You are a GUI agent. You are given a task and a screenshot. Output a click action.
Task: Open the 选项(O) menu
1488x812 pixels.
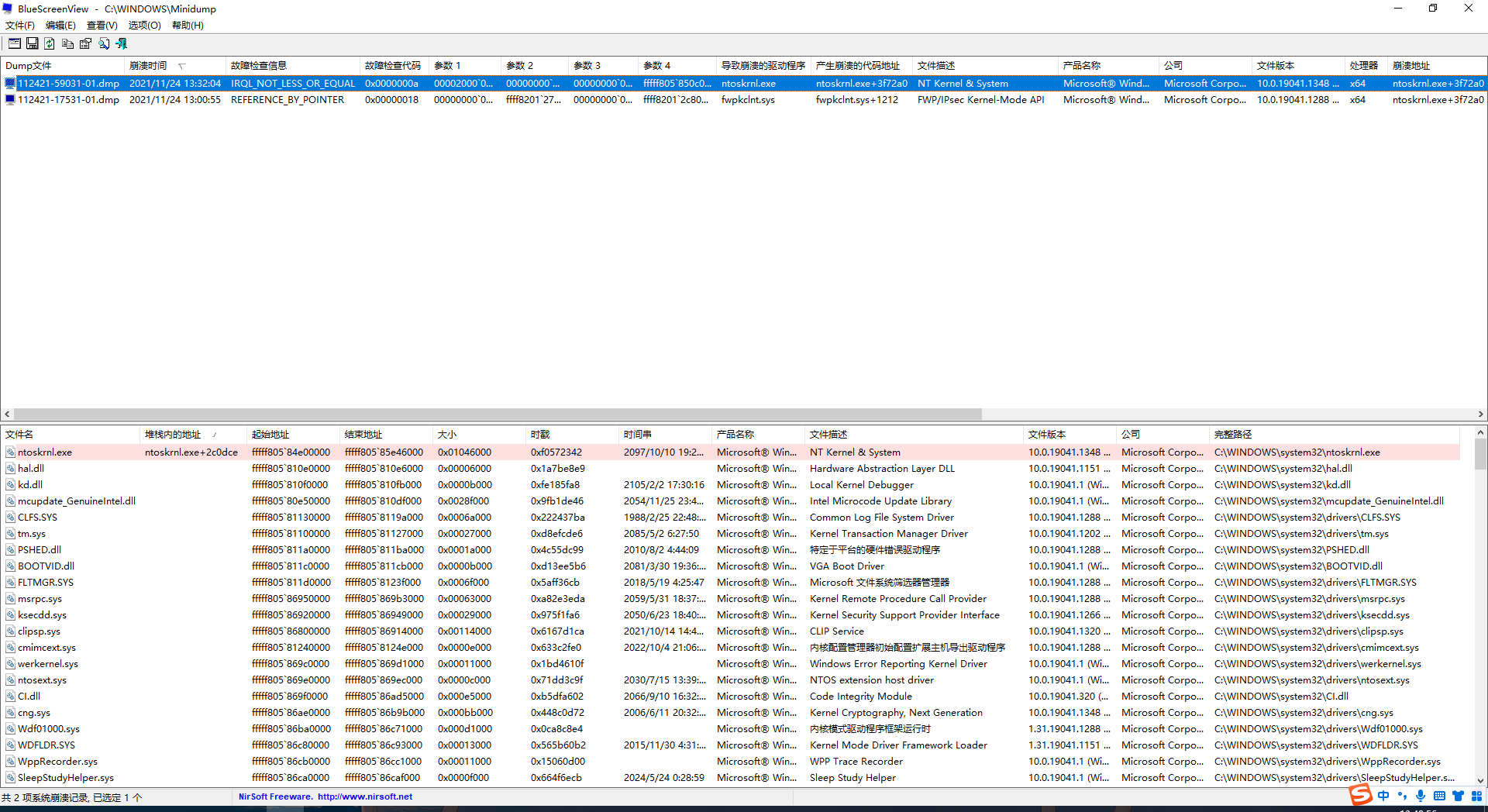point(144,26)
